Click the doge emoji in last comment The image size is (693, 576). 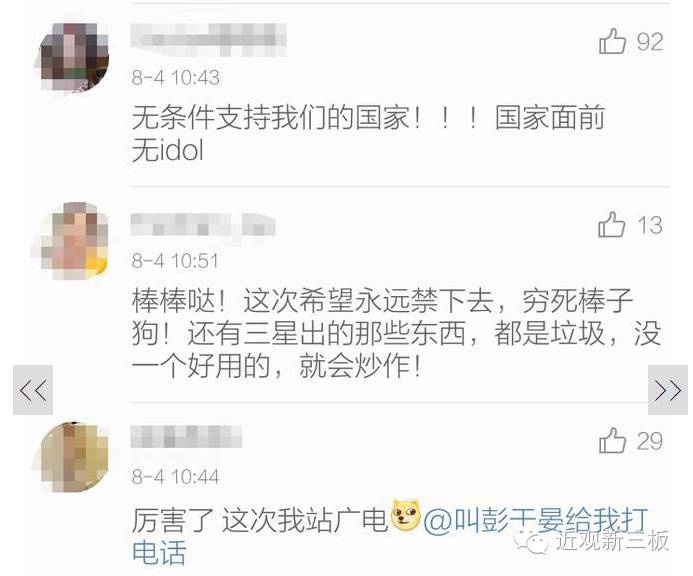click(x=405, y=515)
